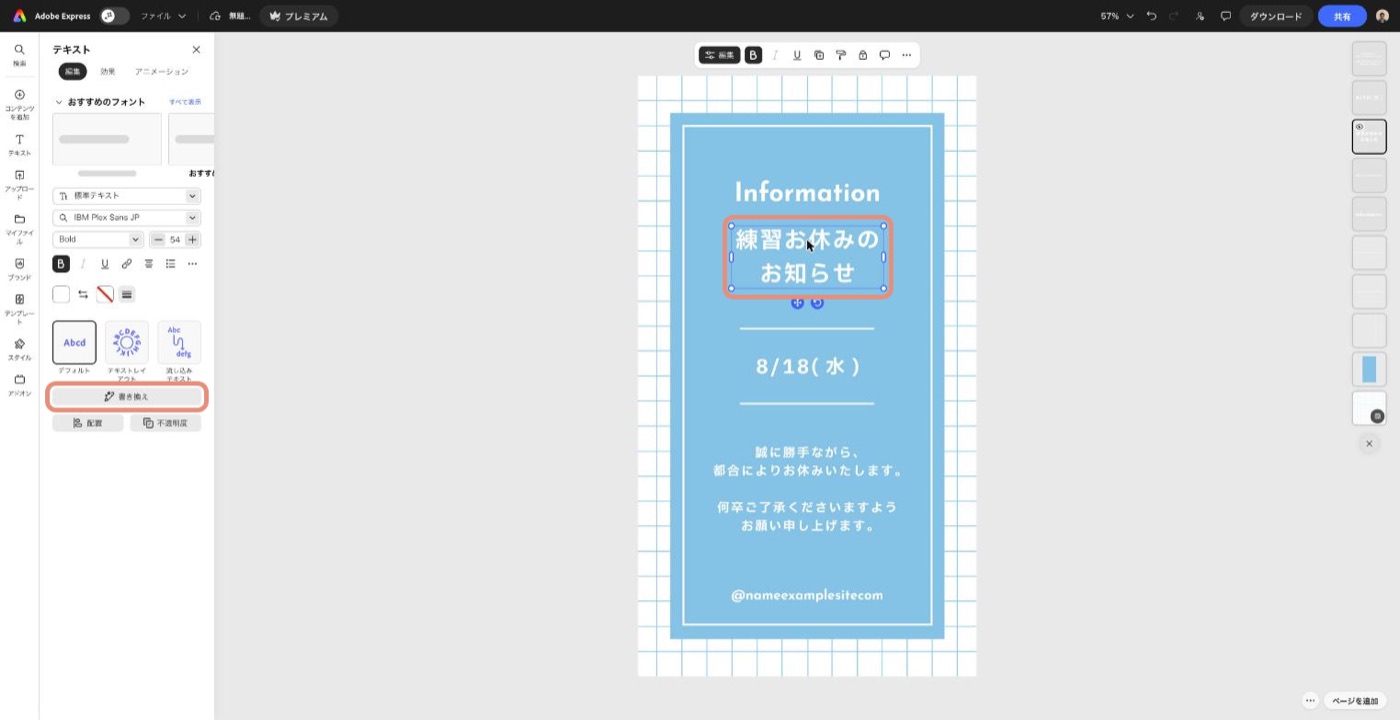Switch to the 効果 tab
1400x720 pixels.
(x=107, y=71)
